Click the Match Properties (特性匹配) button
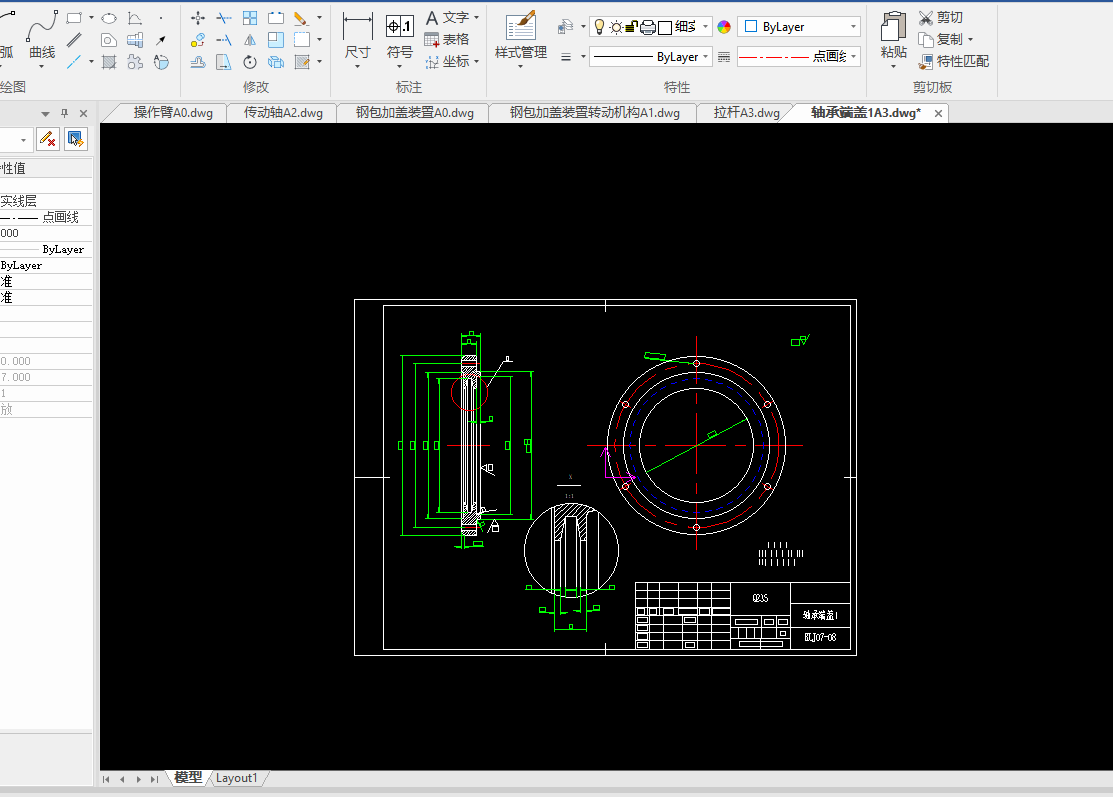 coord(953,61)
